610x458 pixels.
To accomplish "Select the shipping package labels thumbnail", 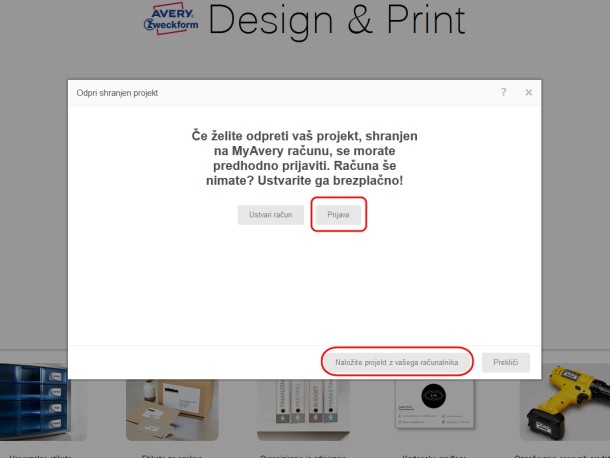I will 172,410.
